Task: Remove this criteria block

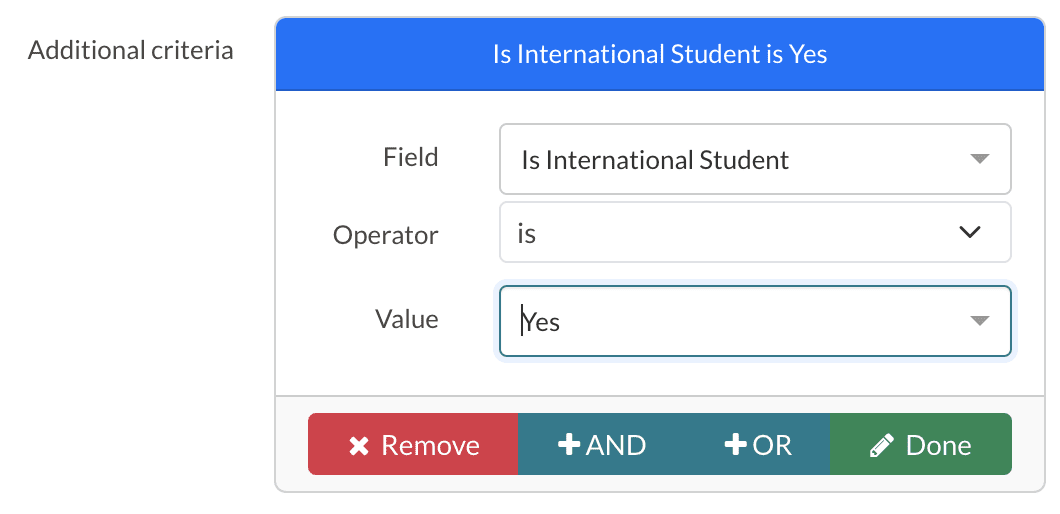Action: pyautogui.click(x=413, y=445)
